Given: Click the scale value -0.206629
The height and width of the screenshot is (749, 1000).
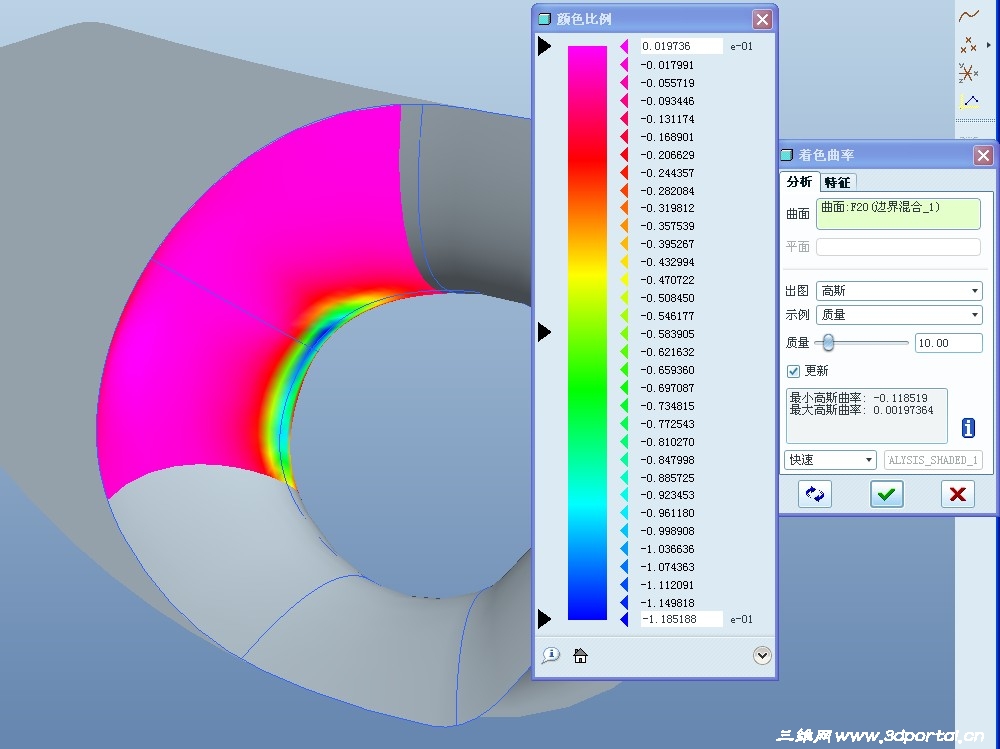Looking at the screenshot, I should (x=667, y=155).
